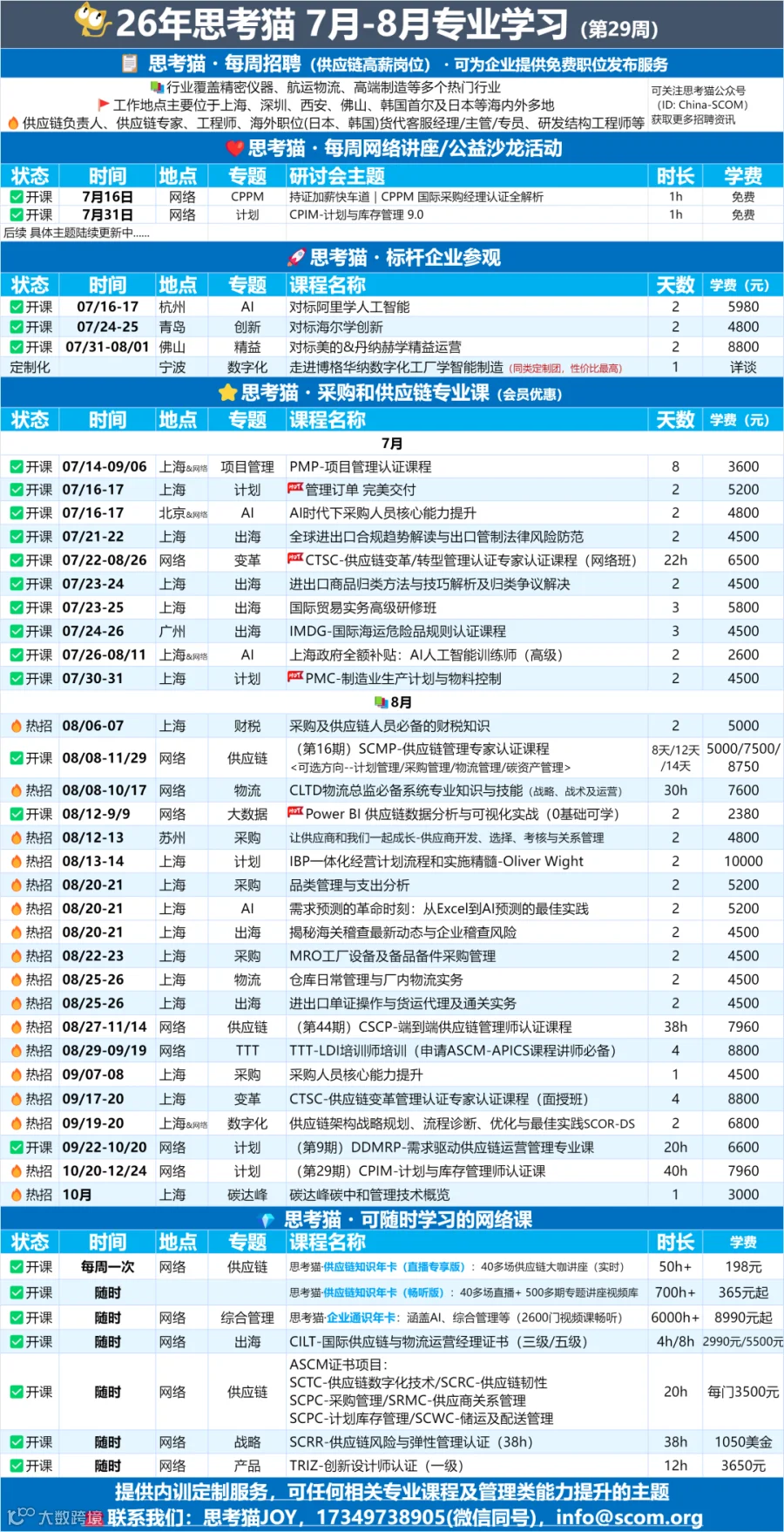Image resolution: width=784 pixels, height=1532 pixels.
Task: Click the flame icon on 08/27-11/14 CSCP row
Action: pos(17,1027)
